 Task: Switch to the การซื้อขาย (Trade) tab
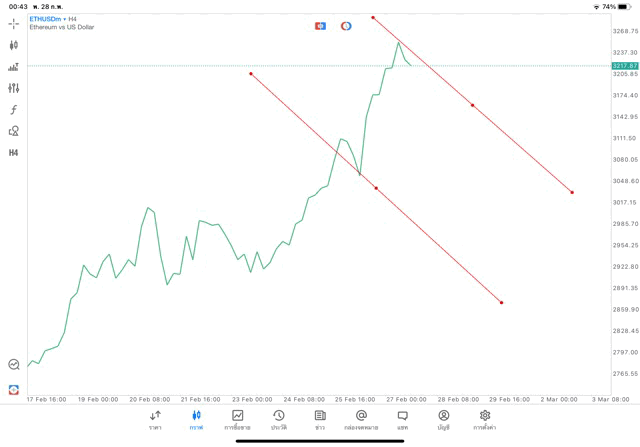point(237,420)
